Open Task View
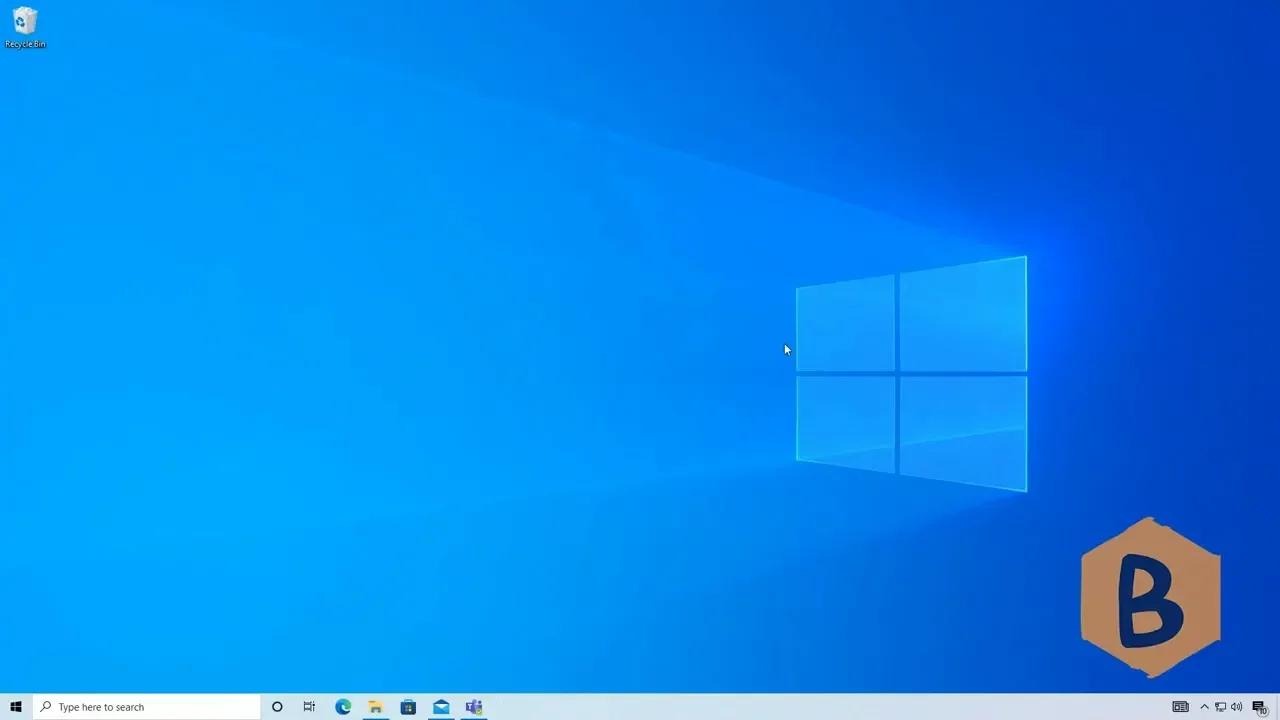1280x720 pixels. pyautogui.click(x=309, y=707)
